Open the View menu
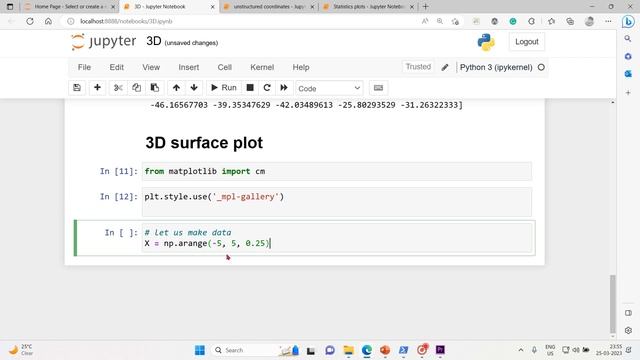The width and height of the screenshot is (640, 360). pos(151,67)
